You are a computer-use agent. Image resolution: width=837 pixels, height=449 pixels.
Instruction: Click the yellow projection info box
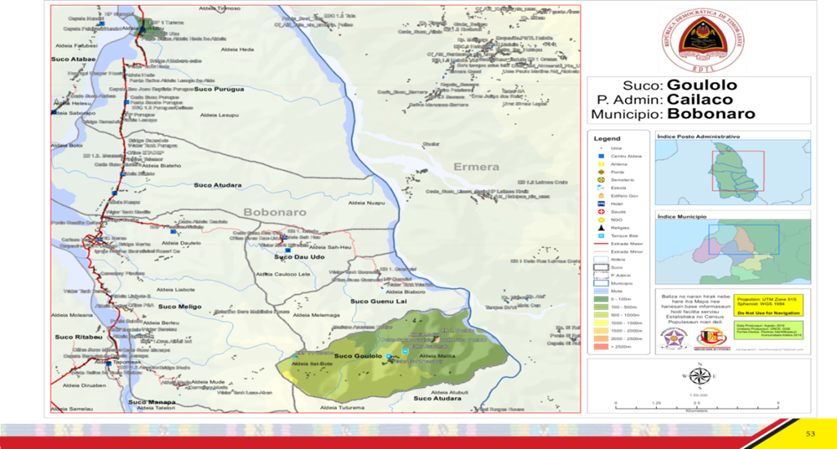coord(770,305)
